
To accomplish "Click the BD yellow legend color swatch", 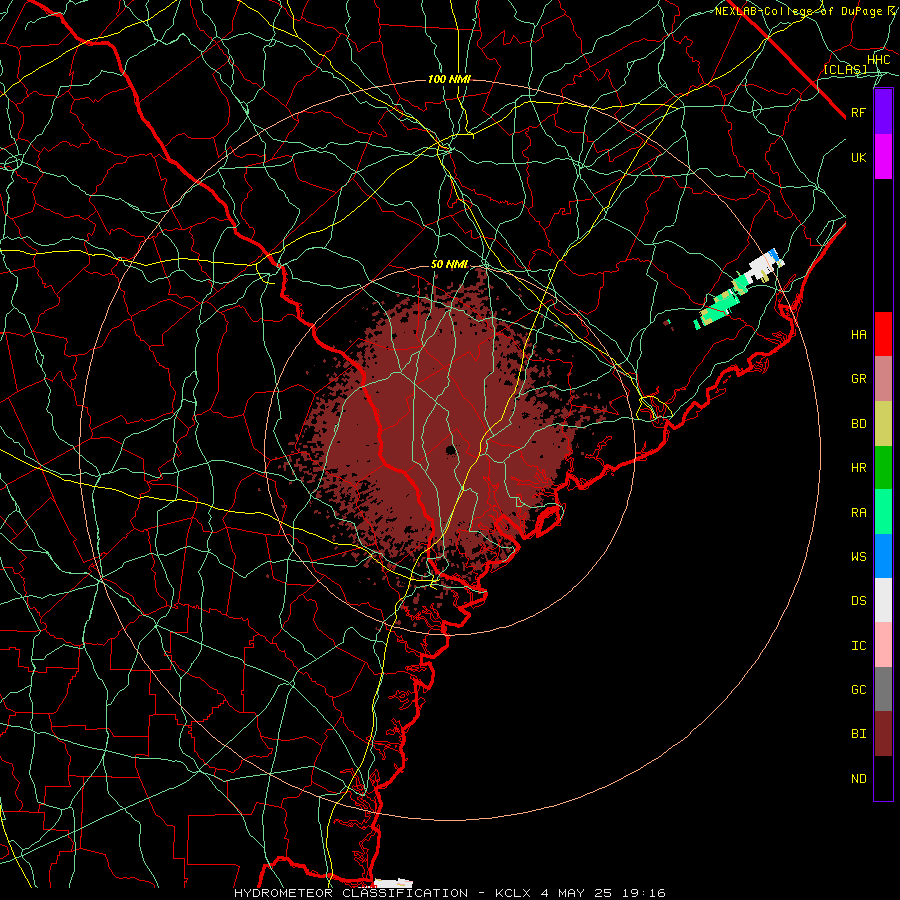I will [883, 424].
